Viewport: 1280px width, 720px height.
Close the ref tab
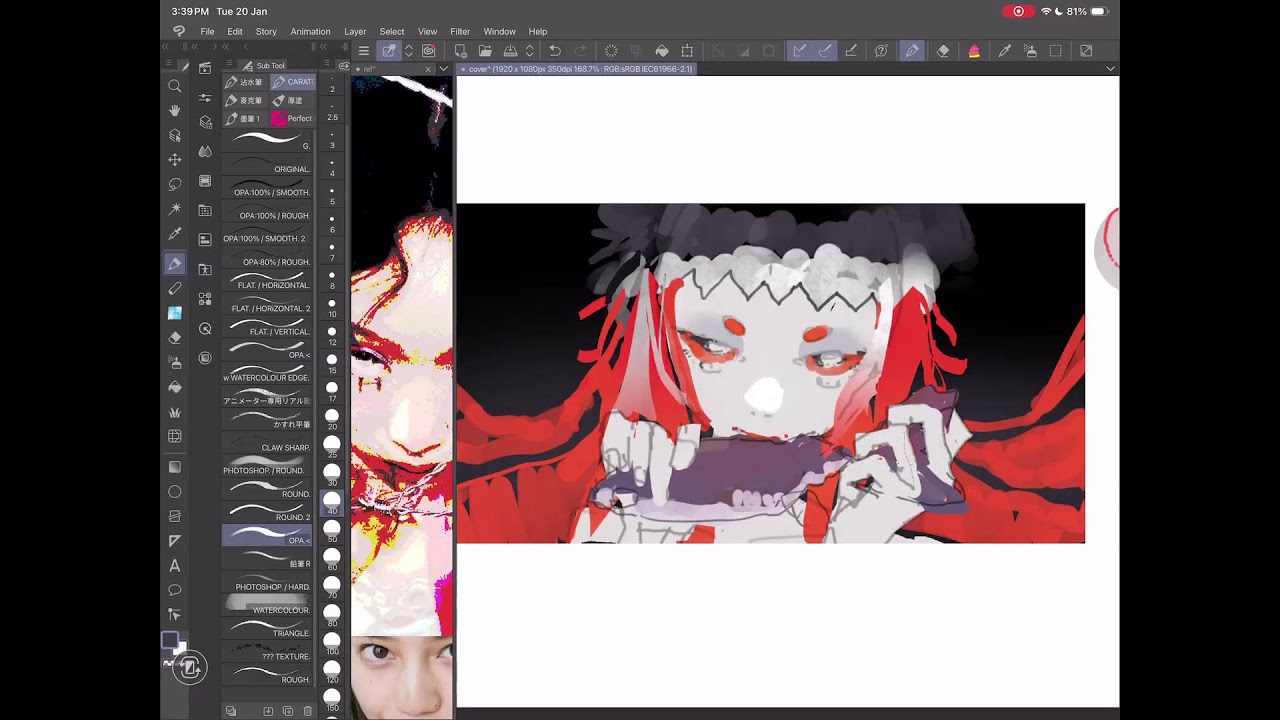(x=428, y=69)
